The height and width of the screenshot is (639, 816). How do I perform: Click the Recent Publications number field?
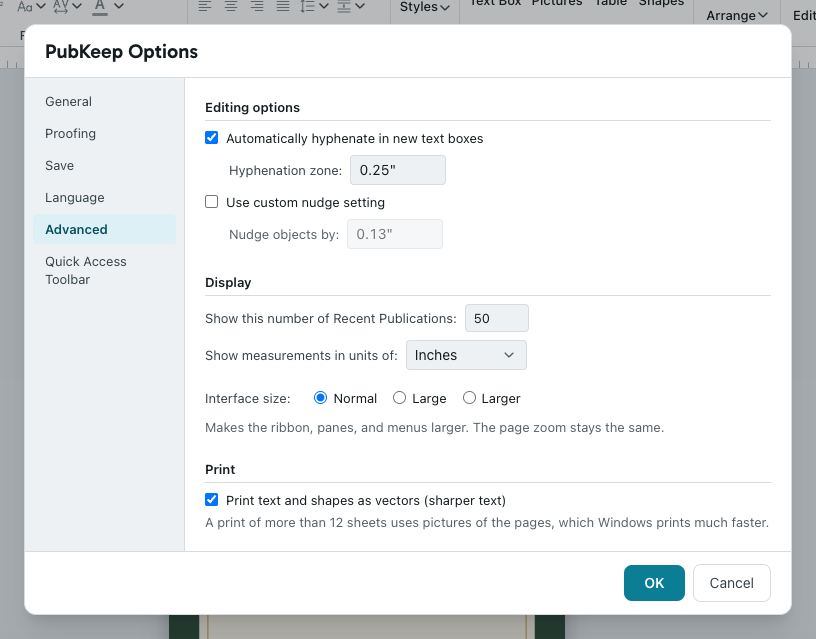(x=497, y=318)
